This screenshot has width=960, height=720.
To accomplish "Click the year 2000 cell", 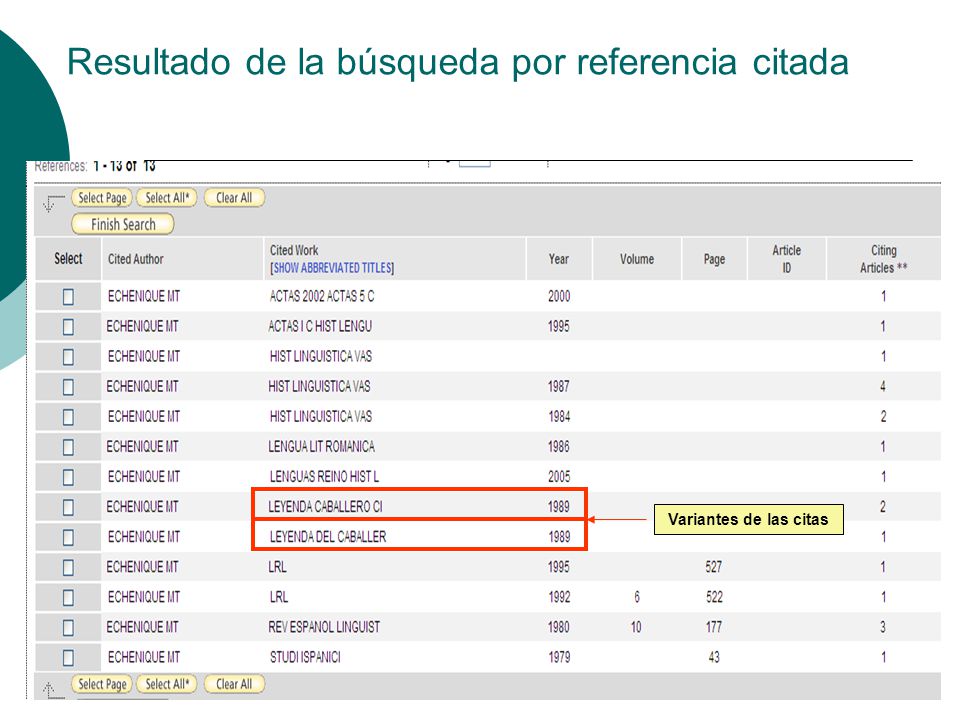I will tap(559, 296).
